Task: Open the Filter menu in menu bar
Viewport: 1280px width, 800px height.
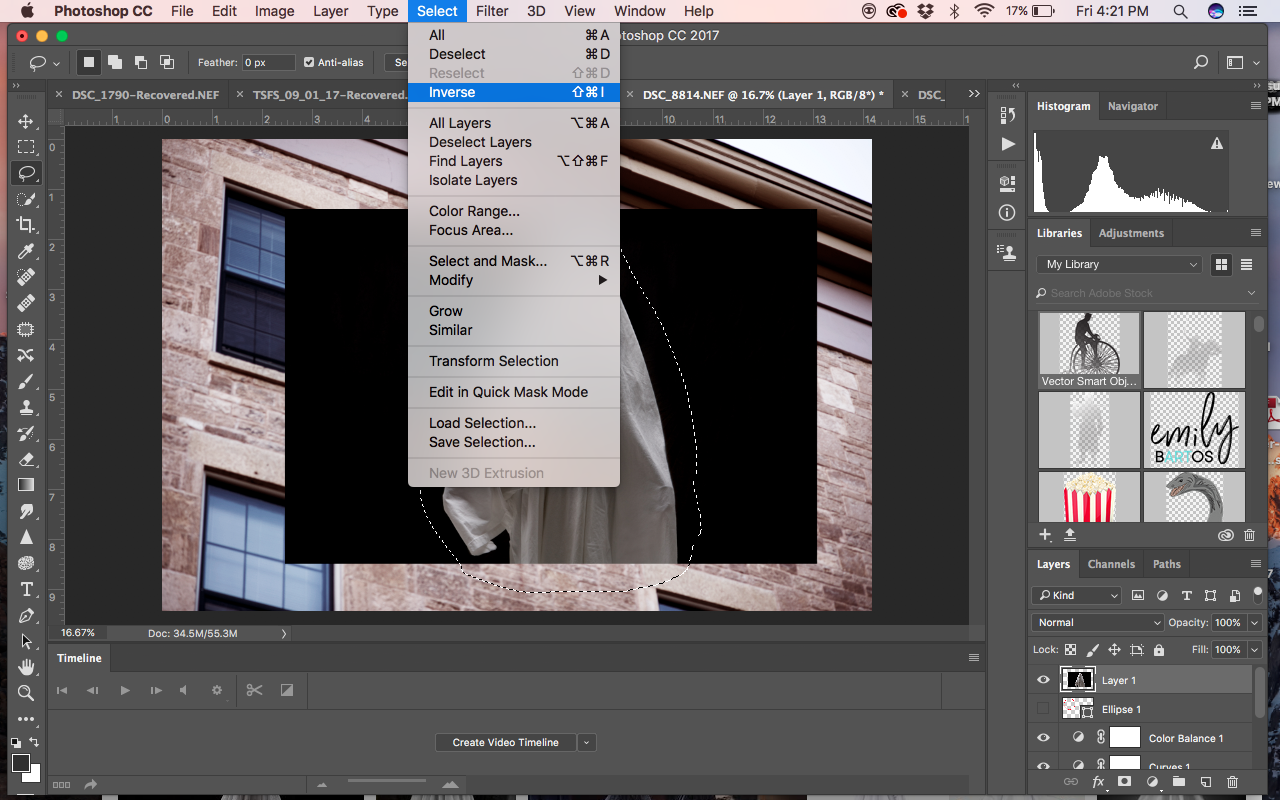Action: [492, 11]
